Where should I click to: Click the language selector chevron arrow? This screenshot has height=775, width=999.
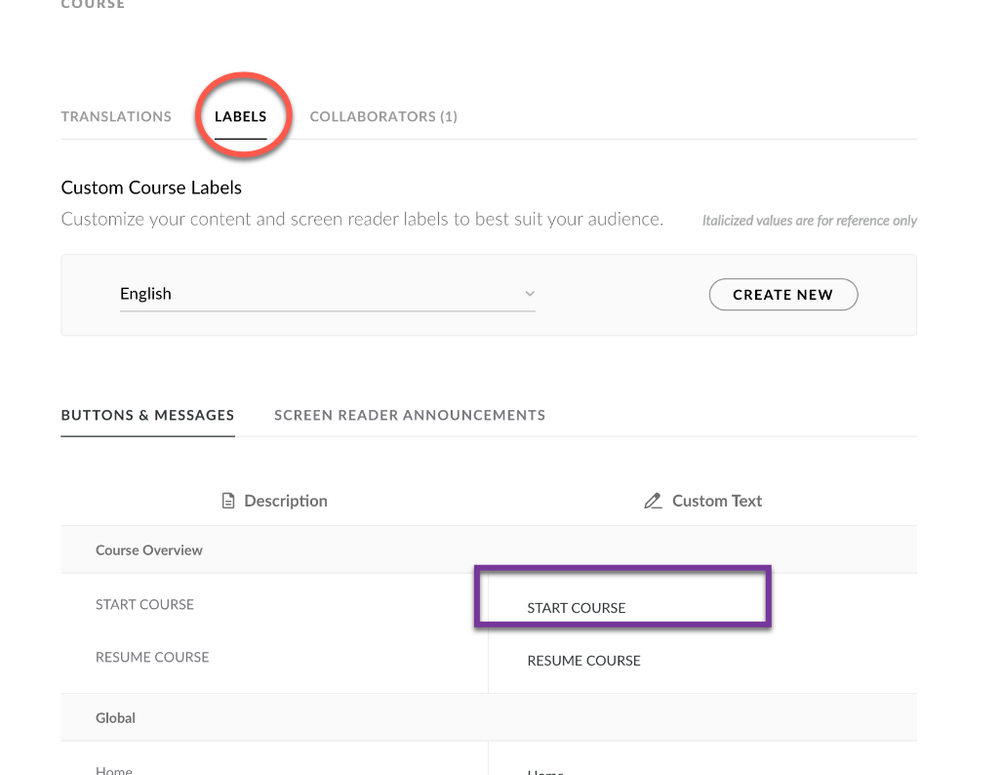click(530, 294)
